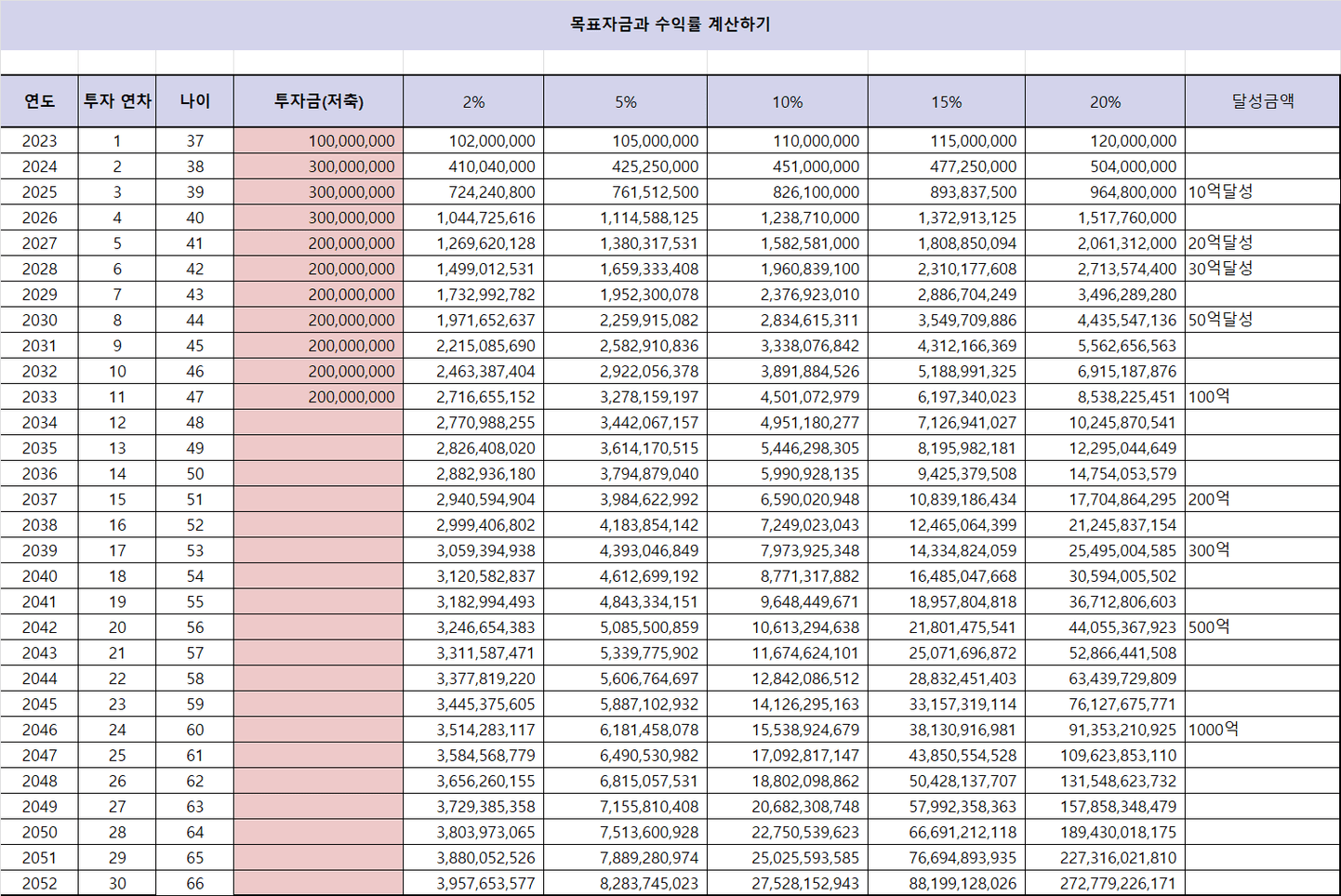Click the 연도 column header
The height and width of the screenshot is (896, 1341).
pos(39,101)
